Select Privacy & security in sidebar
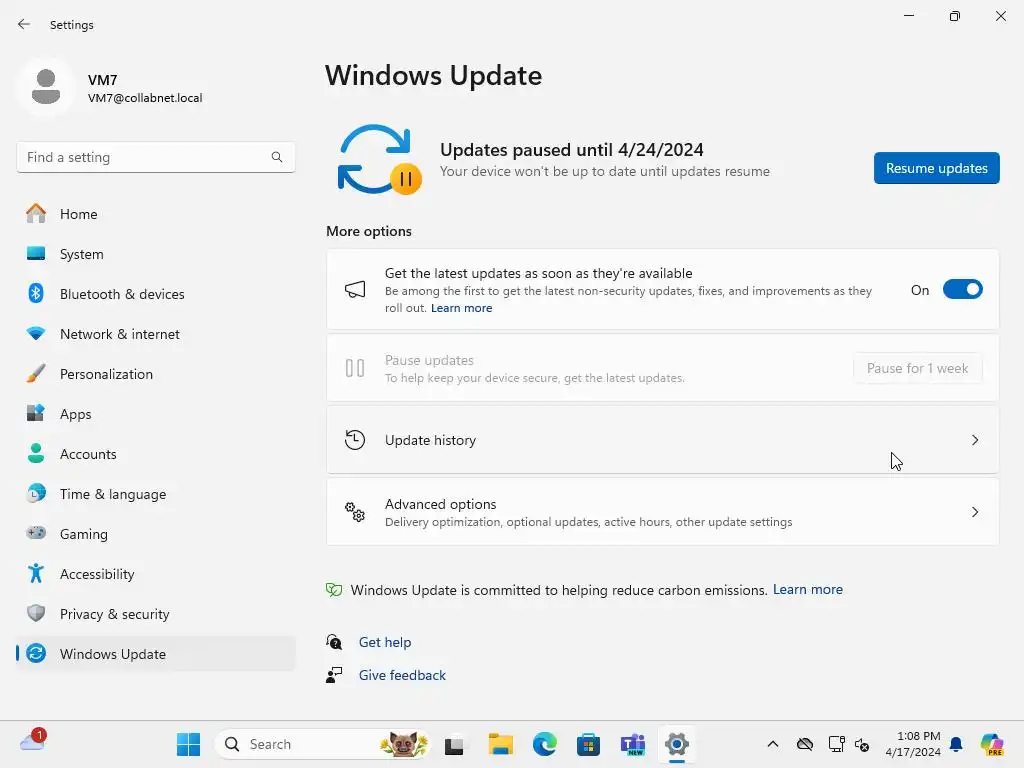This screenshot has height=768, width=1024. click(x=155, y=614)
